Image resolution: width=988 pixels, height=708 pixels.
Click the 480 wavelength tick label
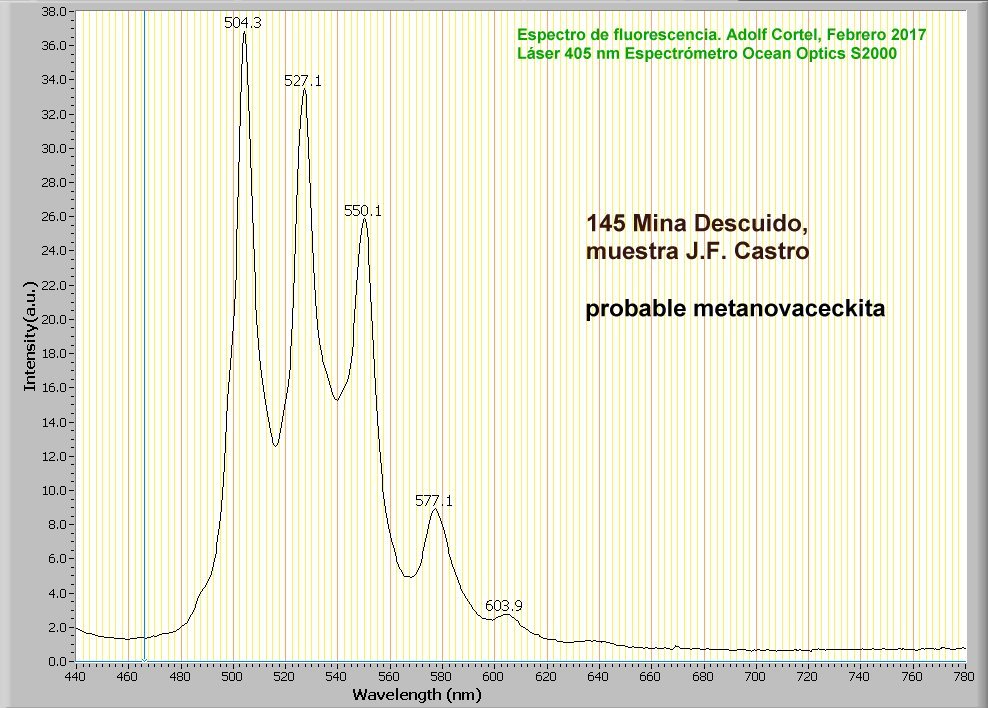pyautogui.click(x=180, y=677)
